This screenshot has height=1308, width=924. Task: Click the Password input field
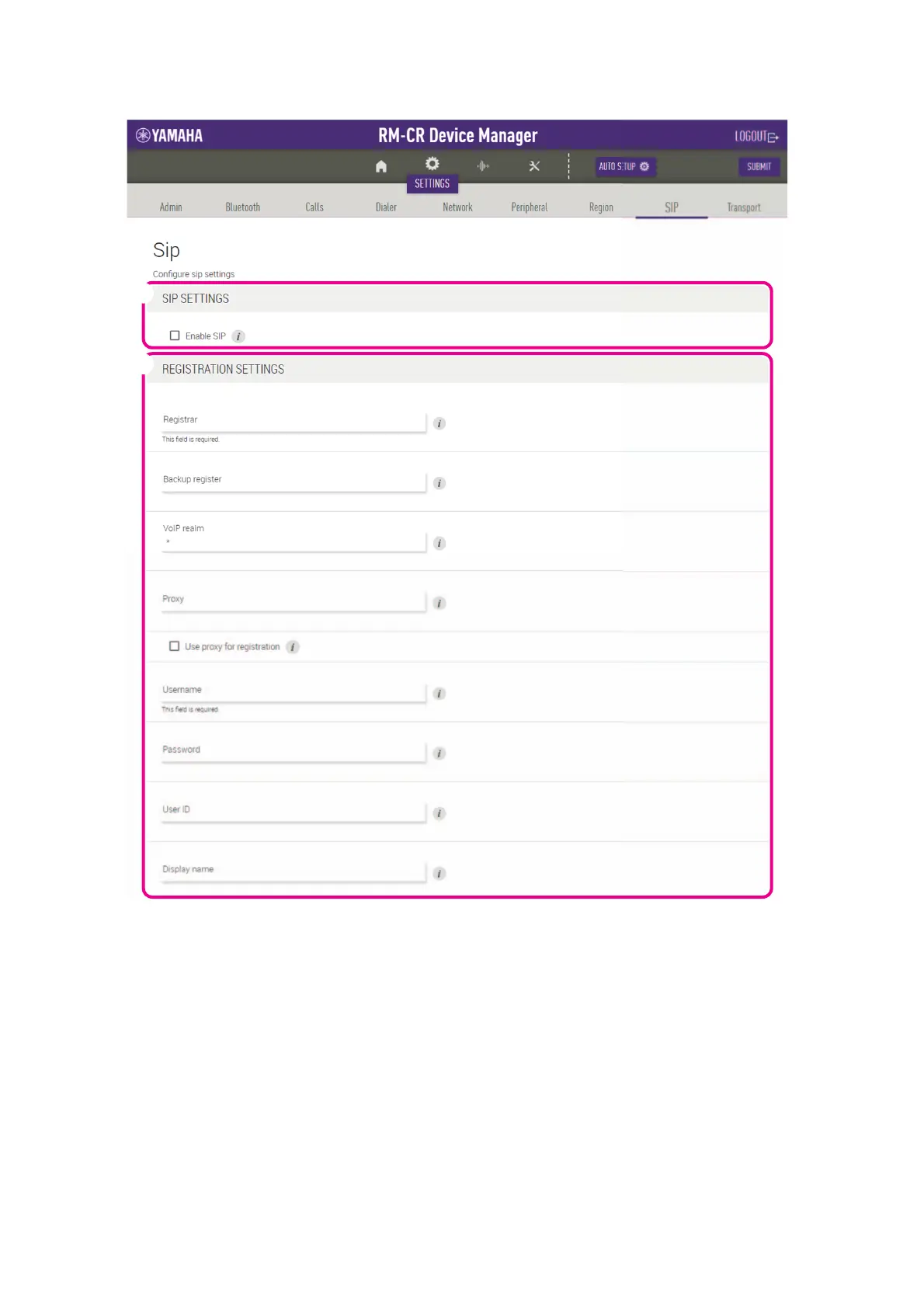pyautogui.click(x=294, y=752)
